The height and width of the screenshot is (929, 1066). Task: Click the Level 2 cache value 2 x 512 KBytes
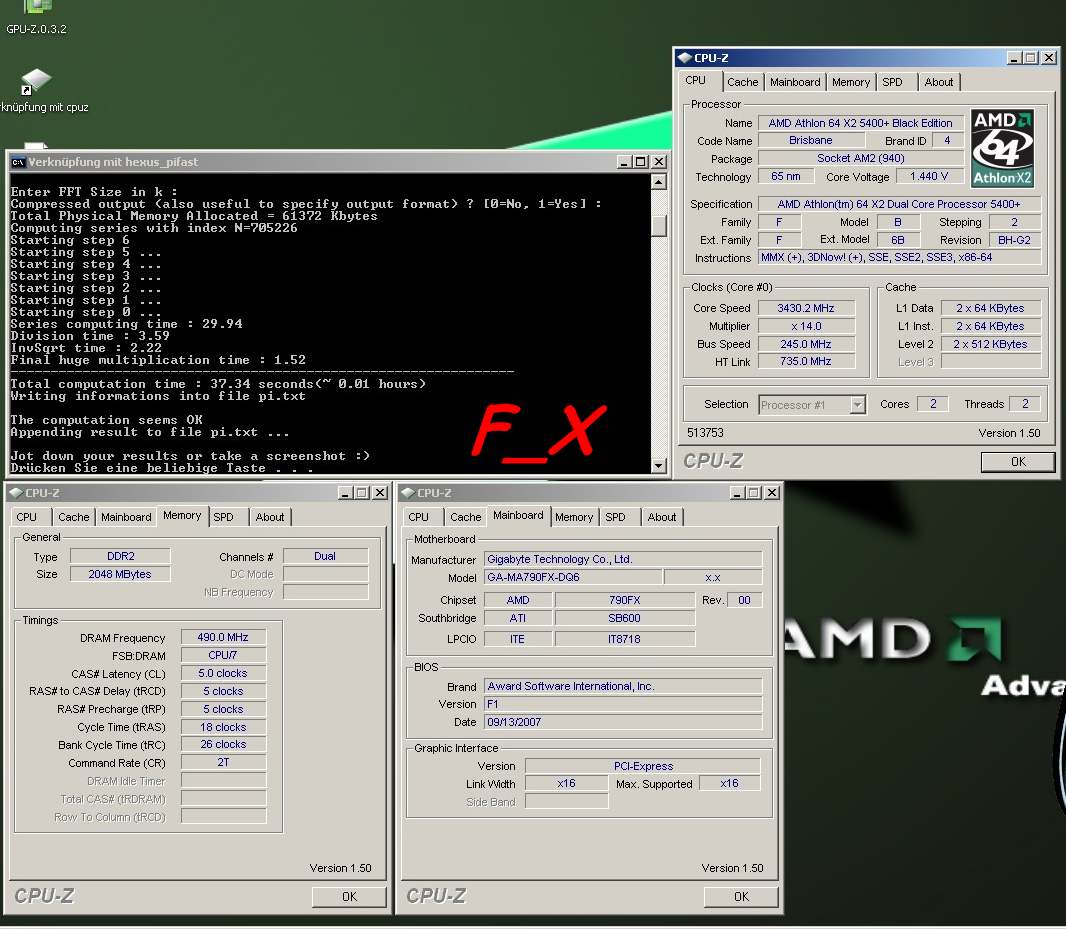pyautogui.click(x=990, y=344)
